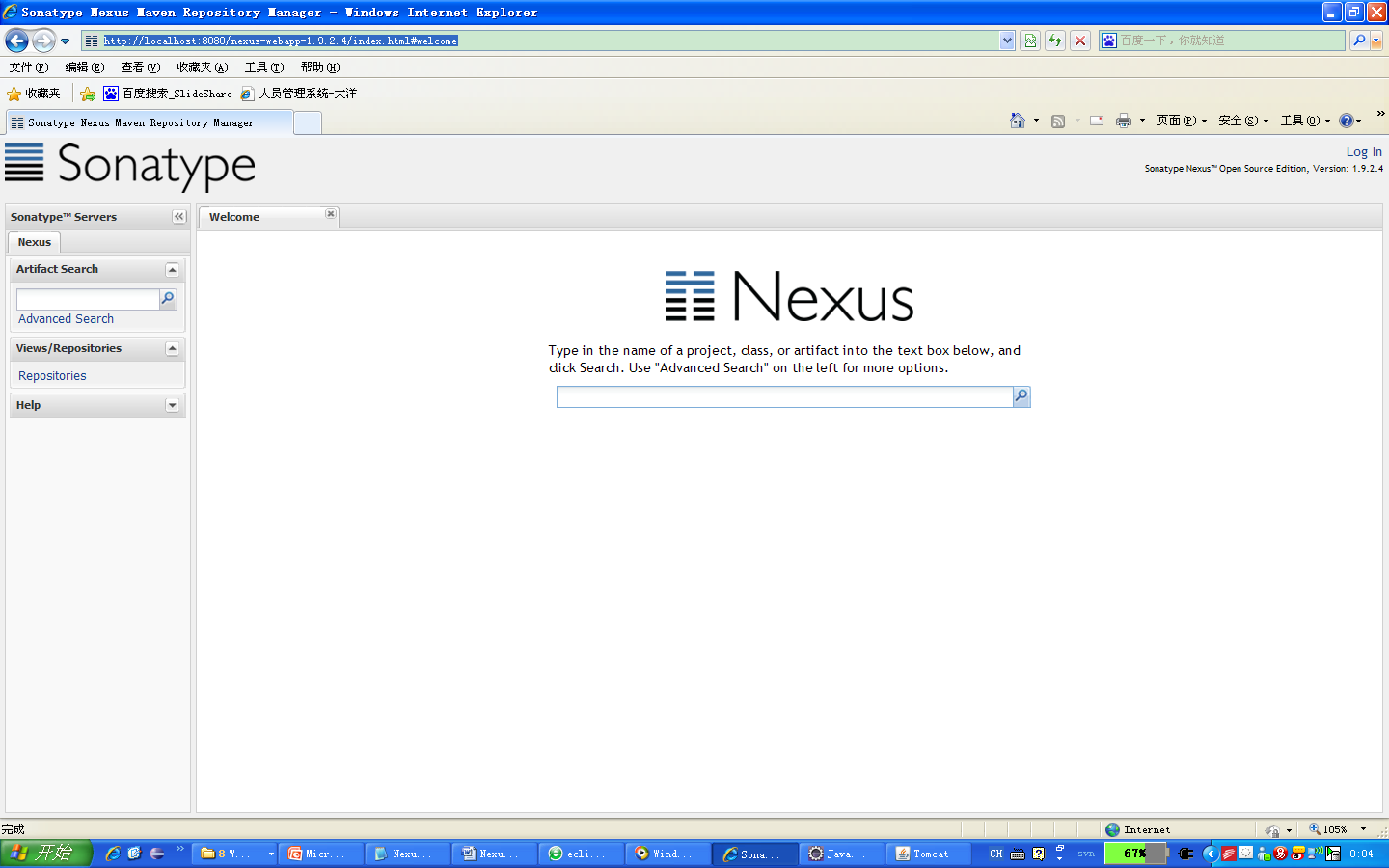Click the CH language indicator in tray
Viewport: 1389px width, 868px height.
[x=995, y=854]
